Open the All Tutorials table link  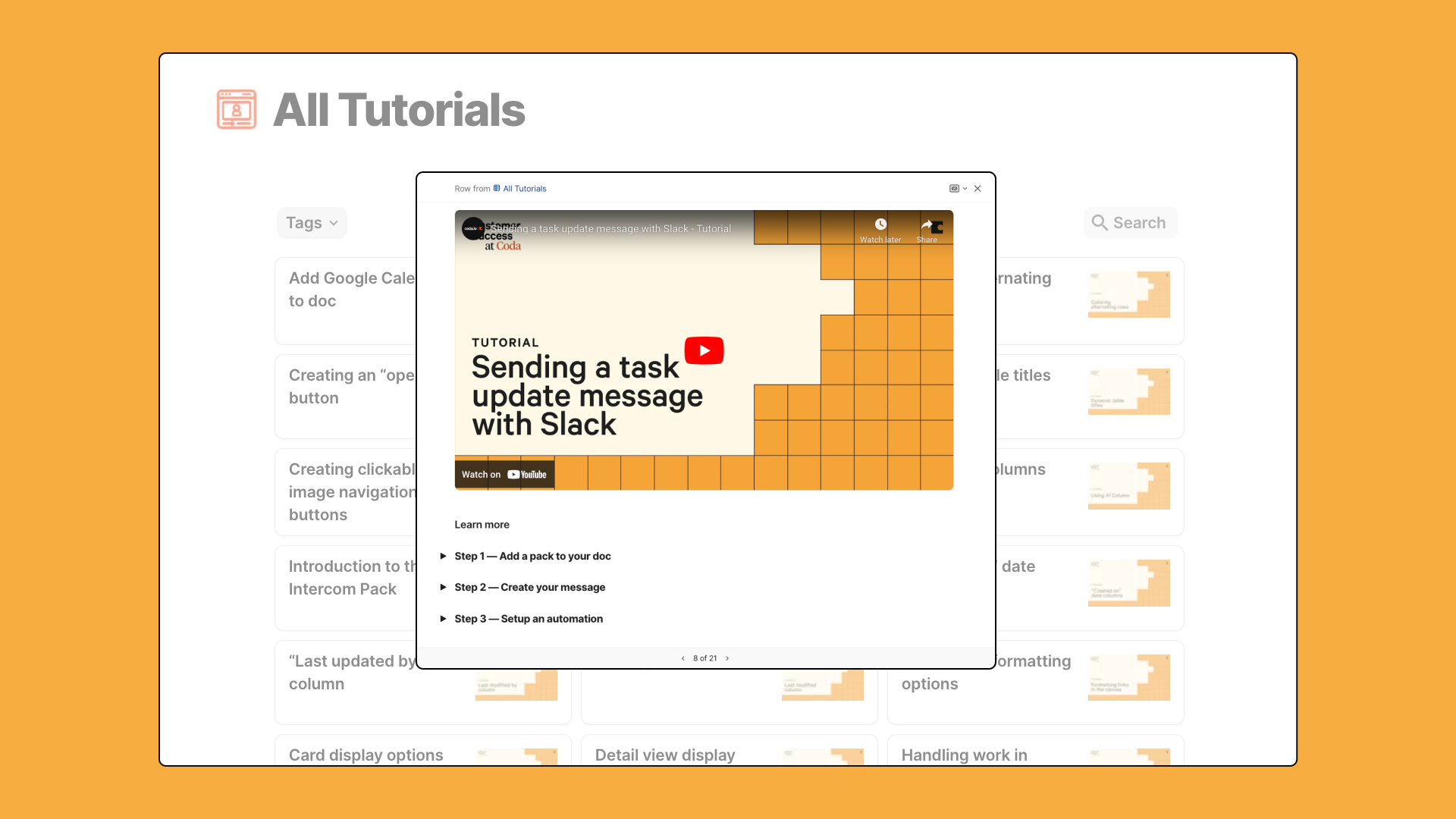524,189
